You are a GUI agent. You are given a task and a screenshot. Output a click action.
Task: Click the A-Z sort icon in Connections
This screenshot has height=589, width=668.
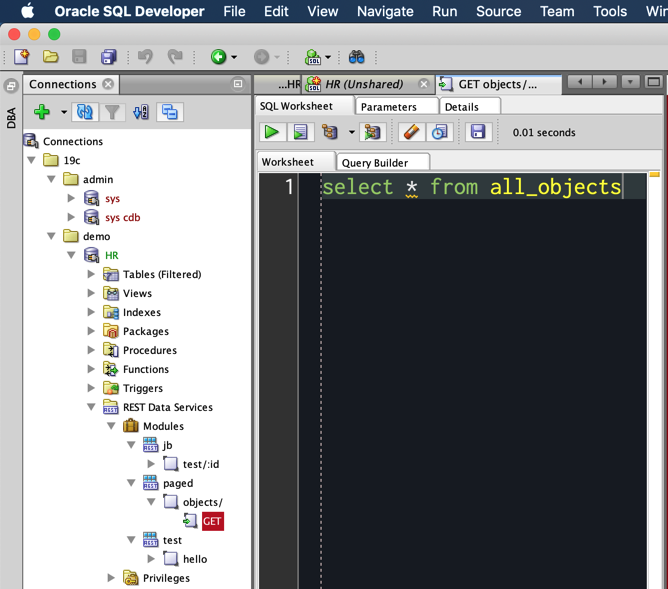coord(141,112)
